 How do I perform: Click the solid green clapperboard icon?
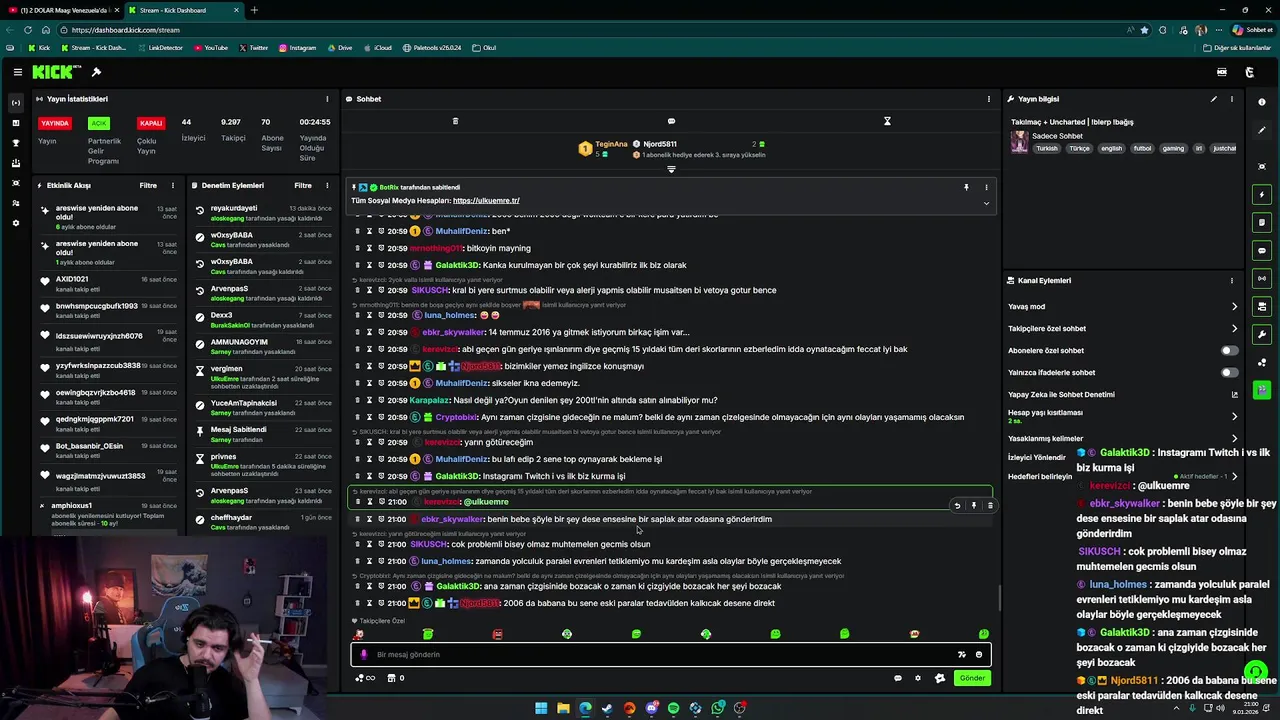1262,390
